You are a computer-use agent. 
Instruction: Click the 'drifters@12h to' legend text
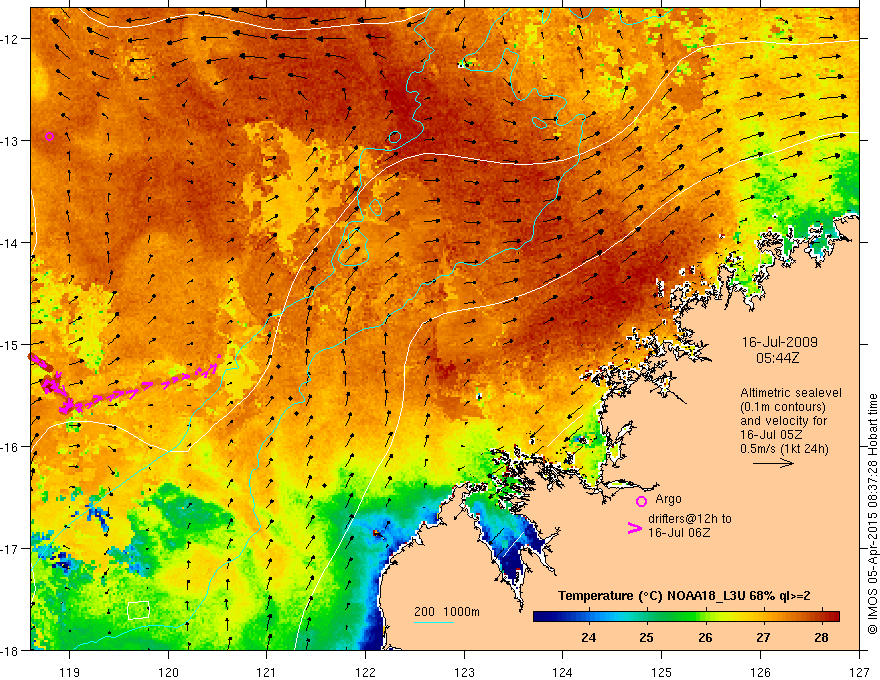(690, 519)
